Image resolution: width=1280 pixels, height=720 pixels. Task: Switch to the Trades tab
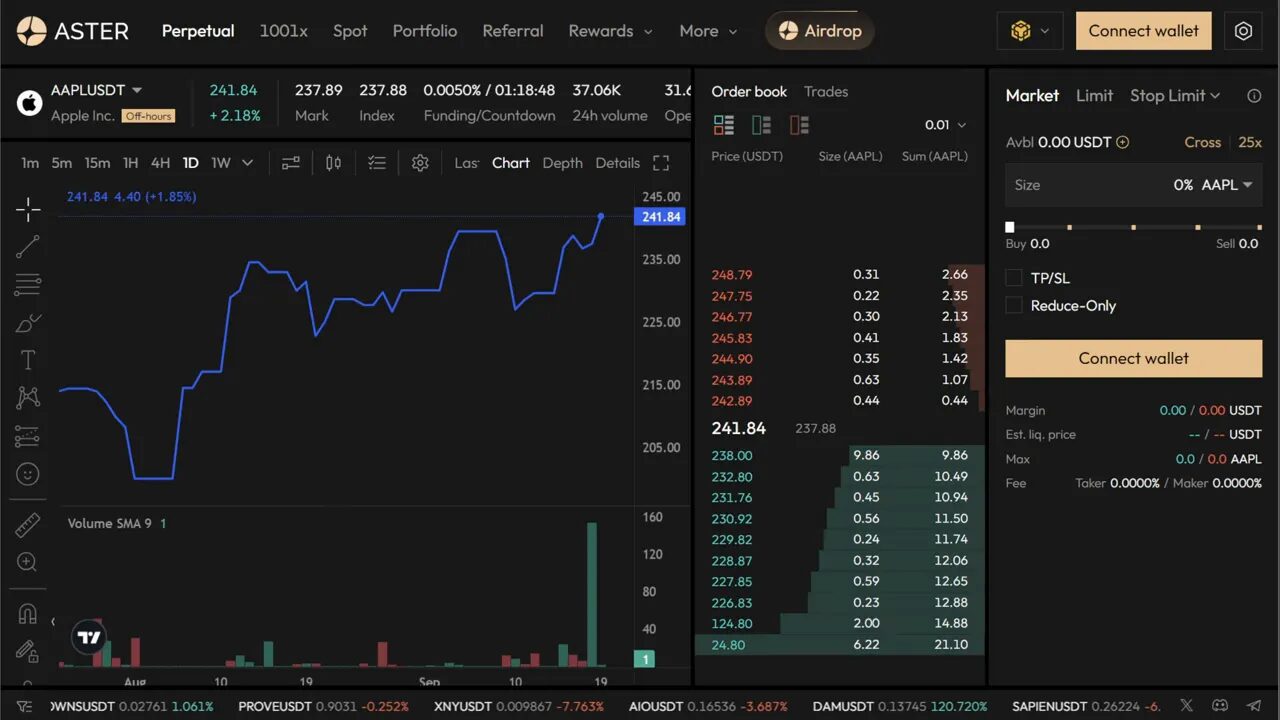tap(825, 91)
